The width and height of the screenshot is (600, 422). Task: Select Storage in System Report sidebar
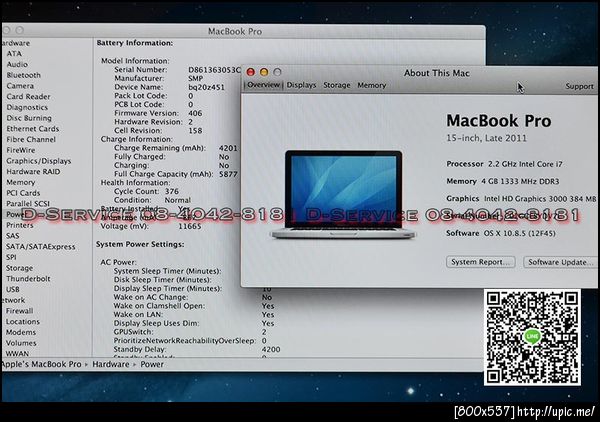[x=19, y=268]
